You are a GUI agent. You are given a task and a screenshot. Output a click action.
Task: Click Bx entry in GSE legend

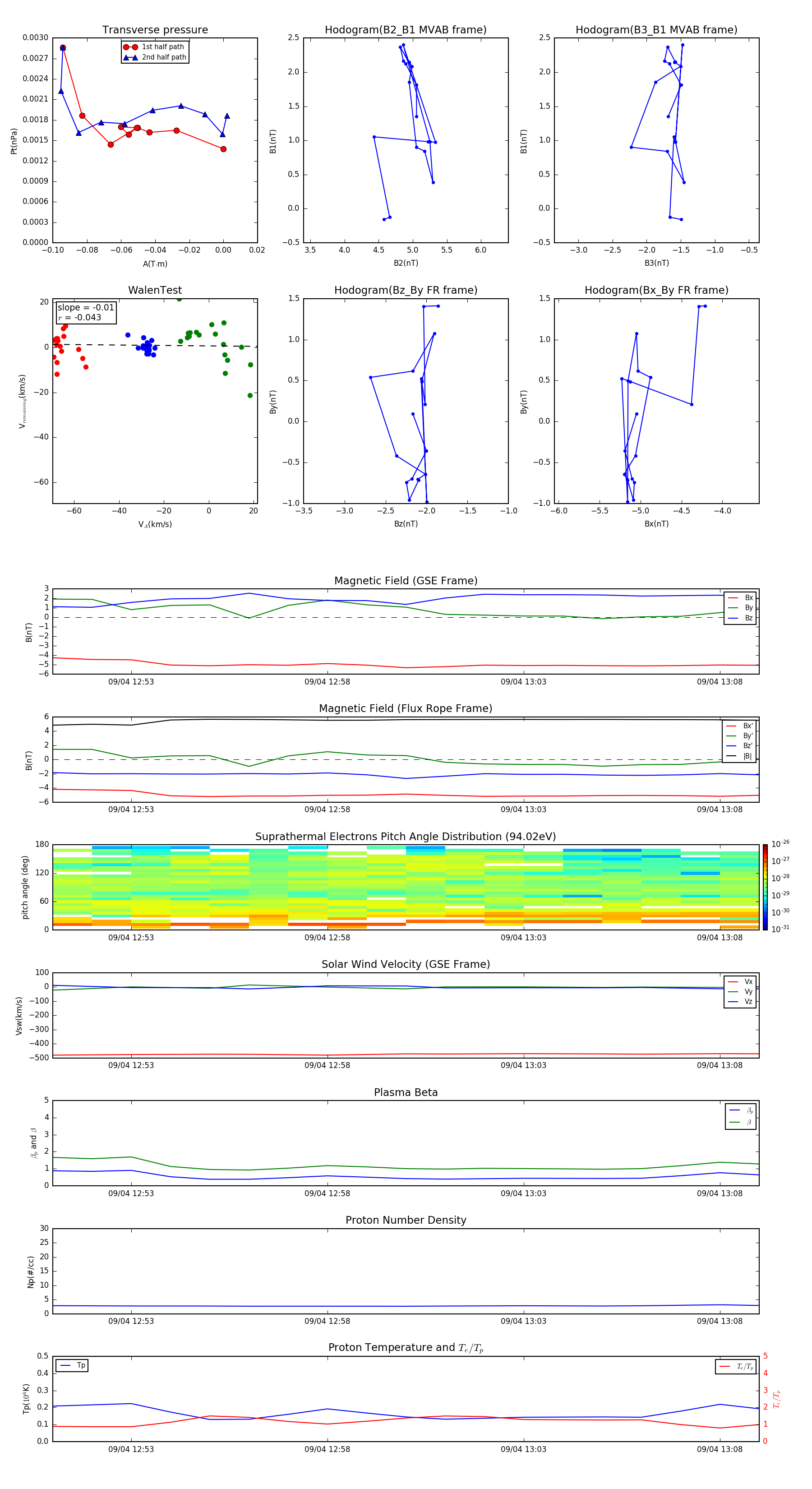740,598
